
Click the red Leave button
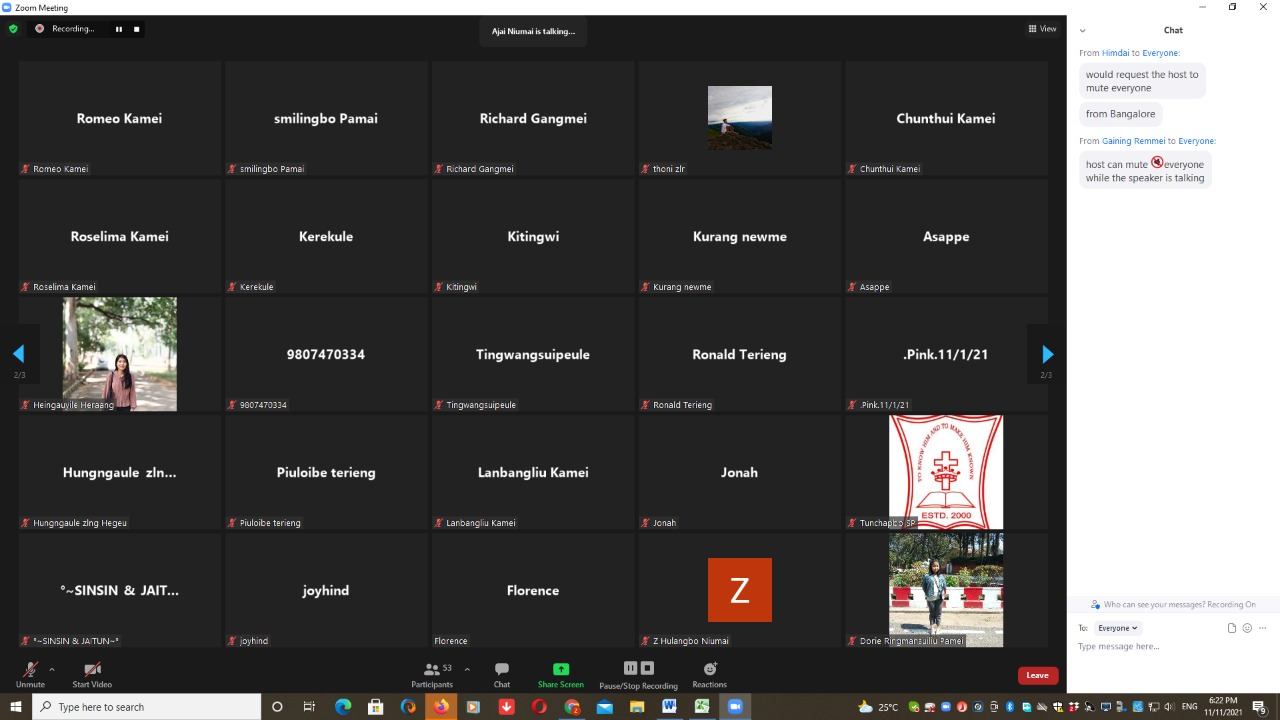pyautogui.click(x=1037, y=675)
